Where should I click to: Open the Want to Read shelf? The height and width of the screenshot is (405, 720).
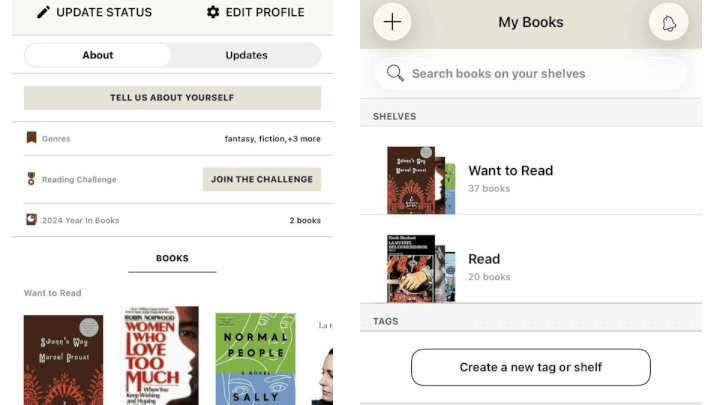click(510, 178)
